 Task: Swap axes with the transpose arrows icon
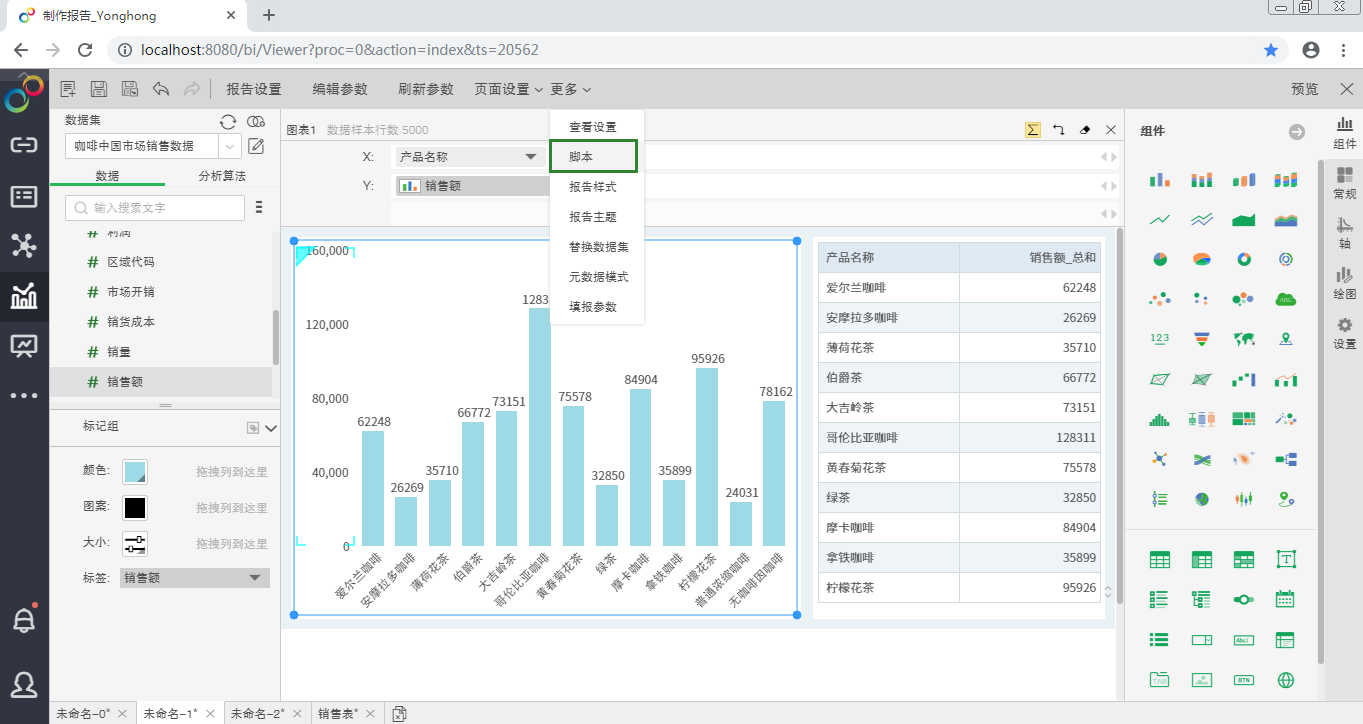click(x=1059, y=130)
